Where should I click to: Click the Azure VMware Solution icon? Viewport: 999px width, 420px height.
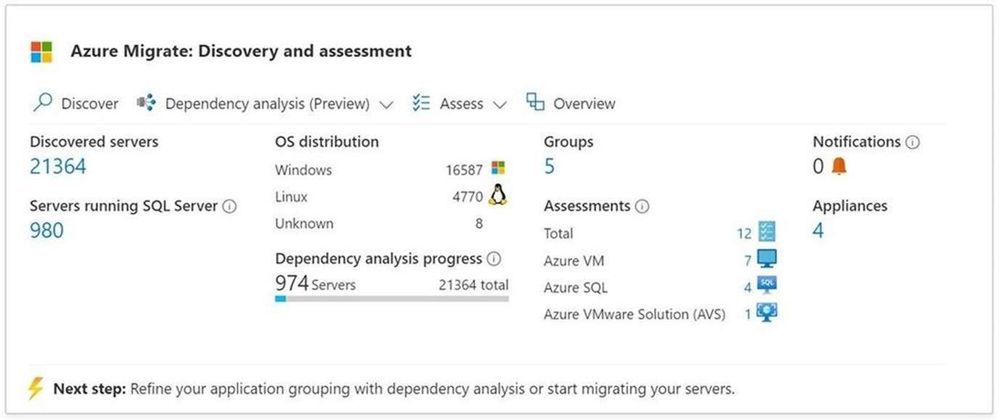(767, 313)
